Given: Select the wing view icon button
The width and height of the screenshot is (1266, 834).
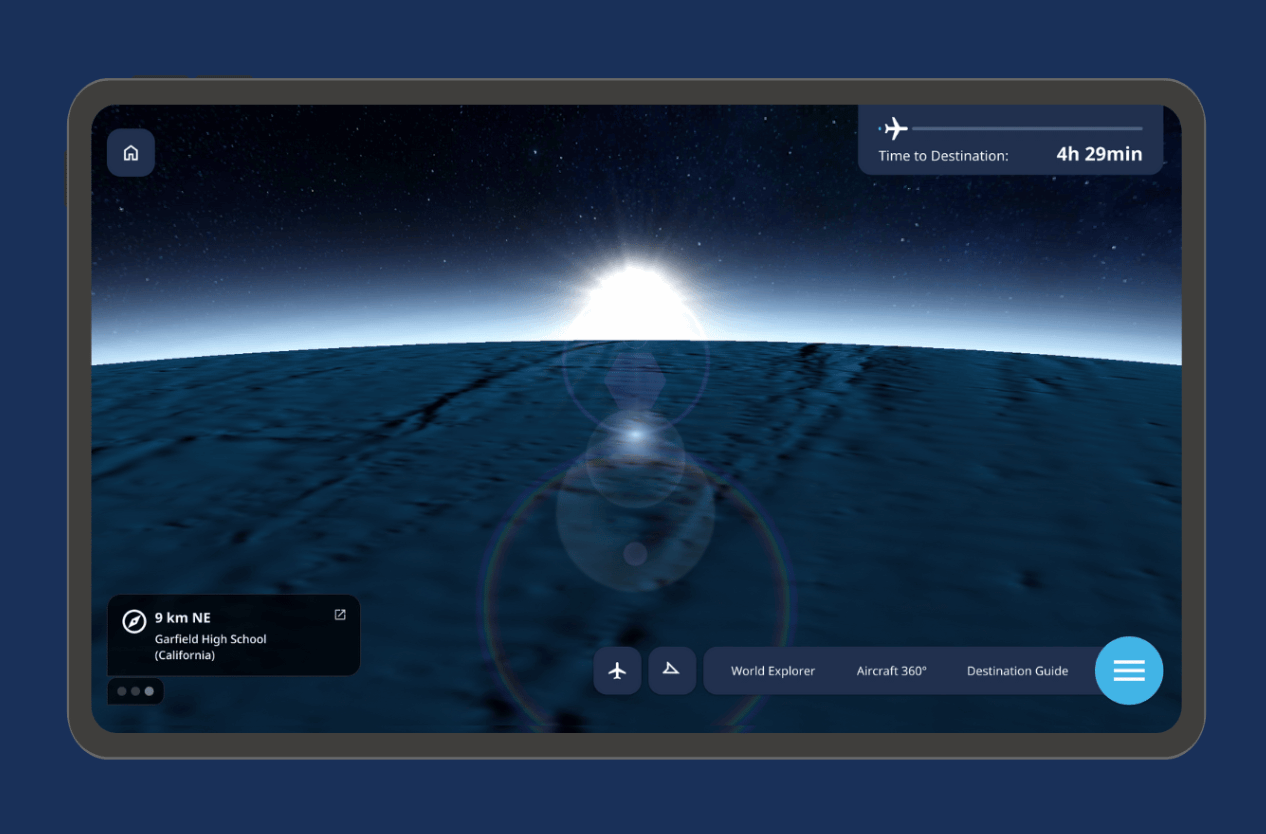Looking at the screenshot, I should pos(672,670).
